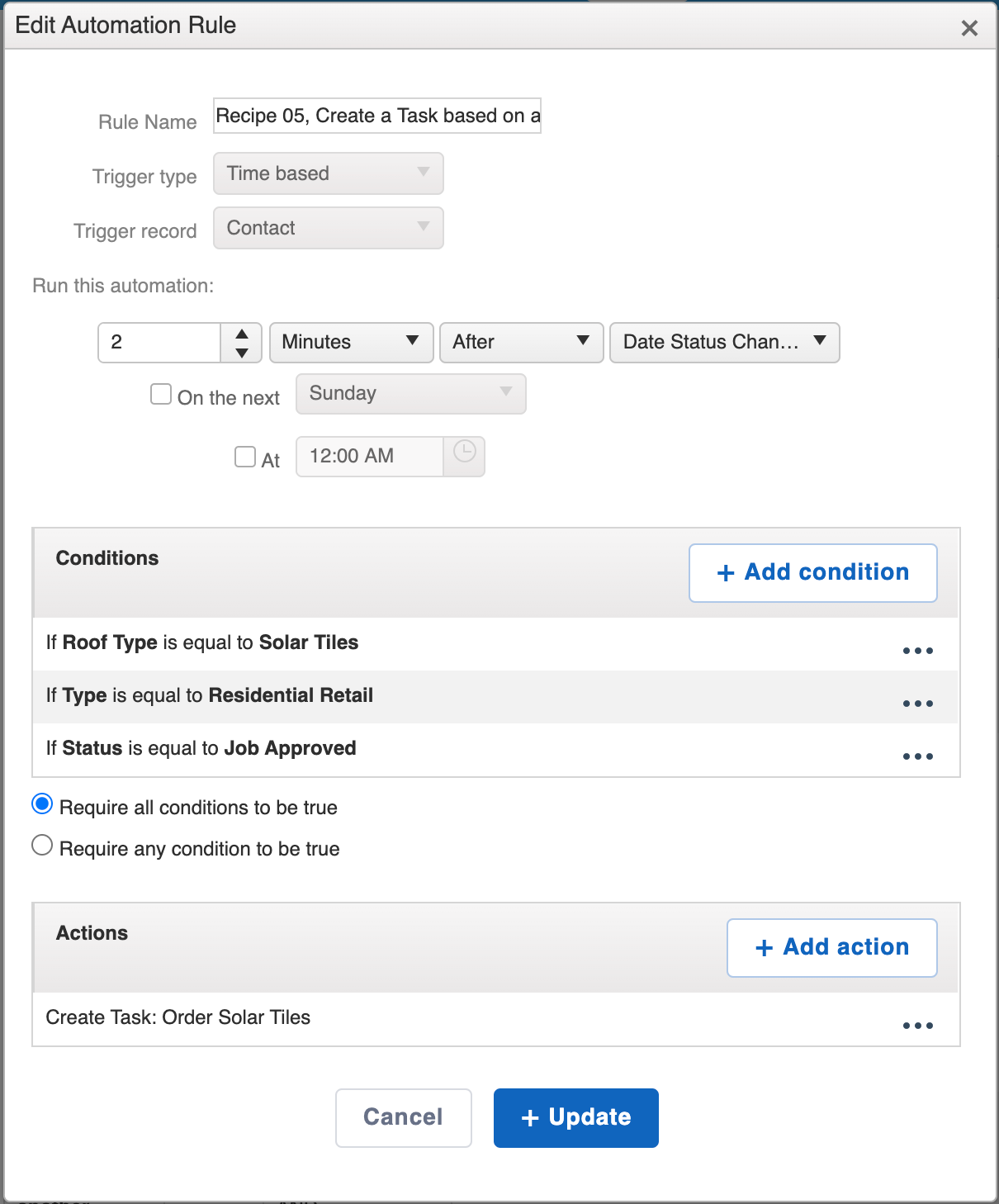Image resolution: width=999 pixels, height=1204 pixels.
Task: Click the Add action button
Action: [x=831, y=947]
